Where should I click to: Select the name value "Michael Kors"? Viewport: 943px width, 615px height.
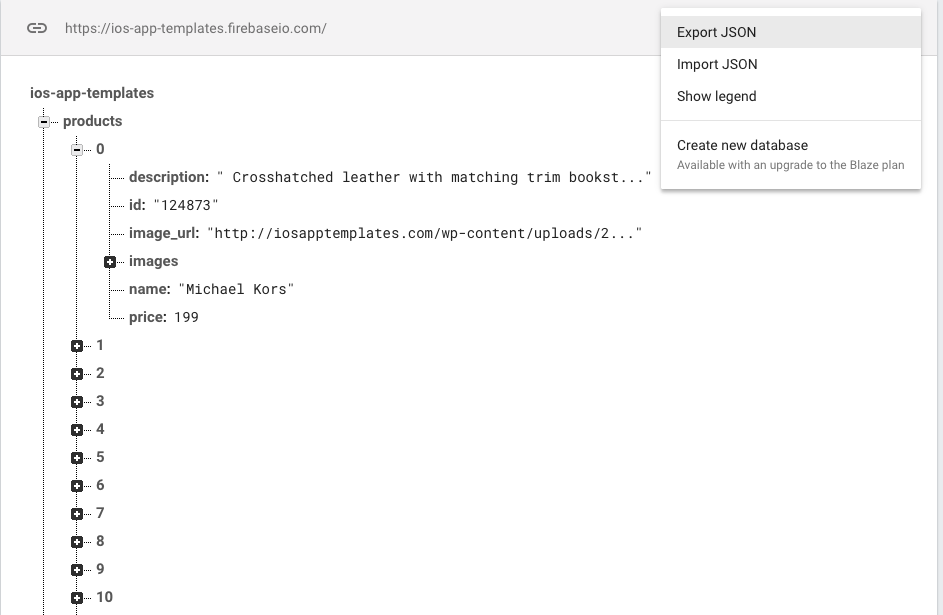tap(236, 289)
